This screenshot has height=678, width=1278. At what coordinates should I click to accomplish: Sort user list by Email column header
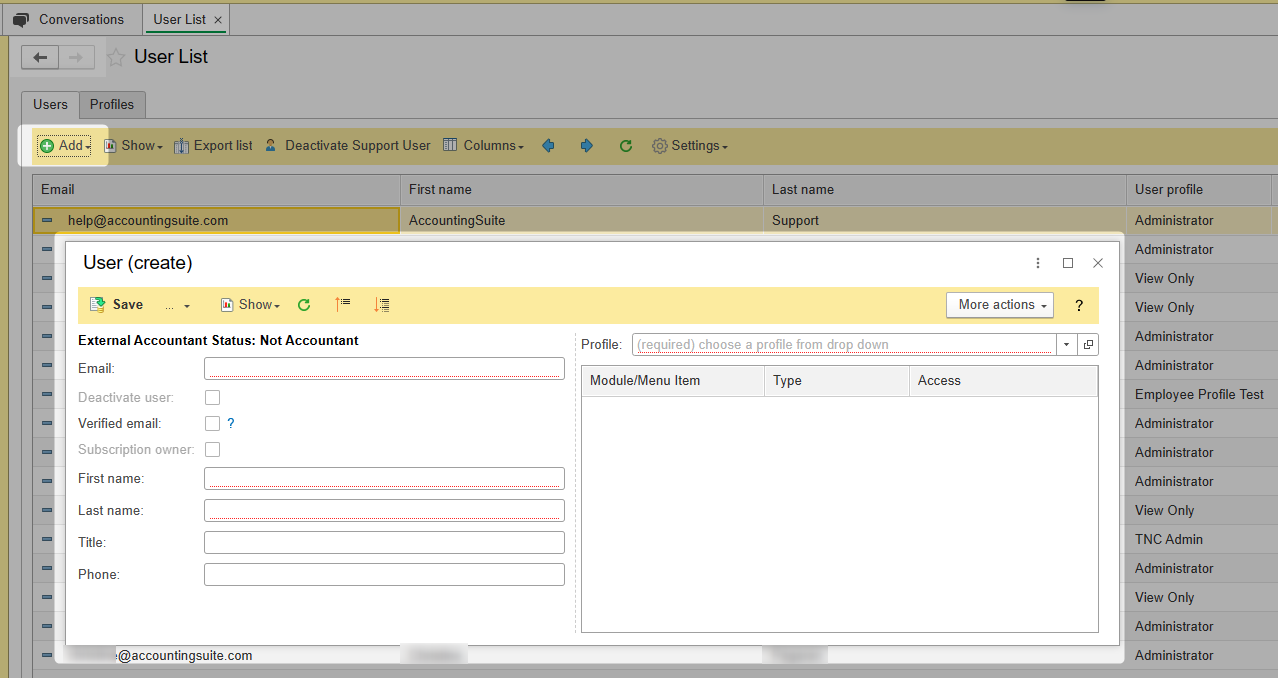point(216,190)
